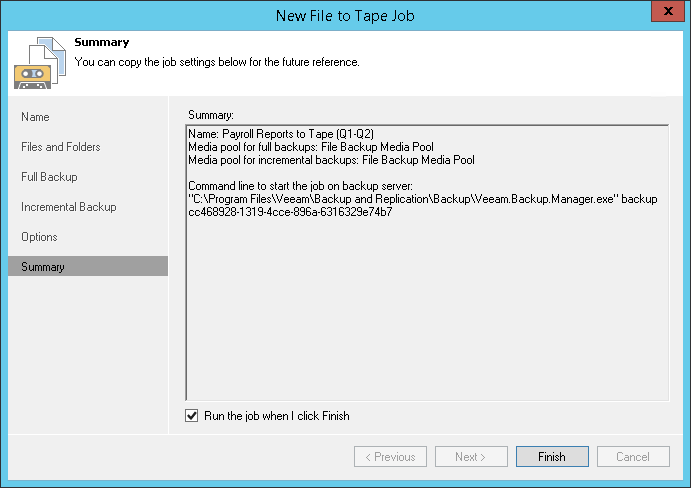
Task: Select the Incremental Backup step
Action: tap(69, 207)
